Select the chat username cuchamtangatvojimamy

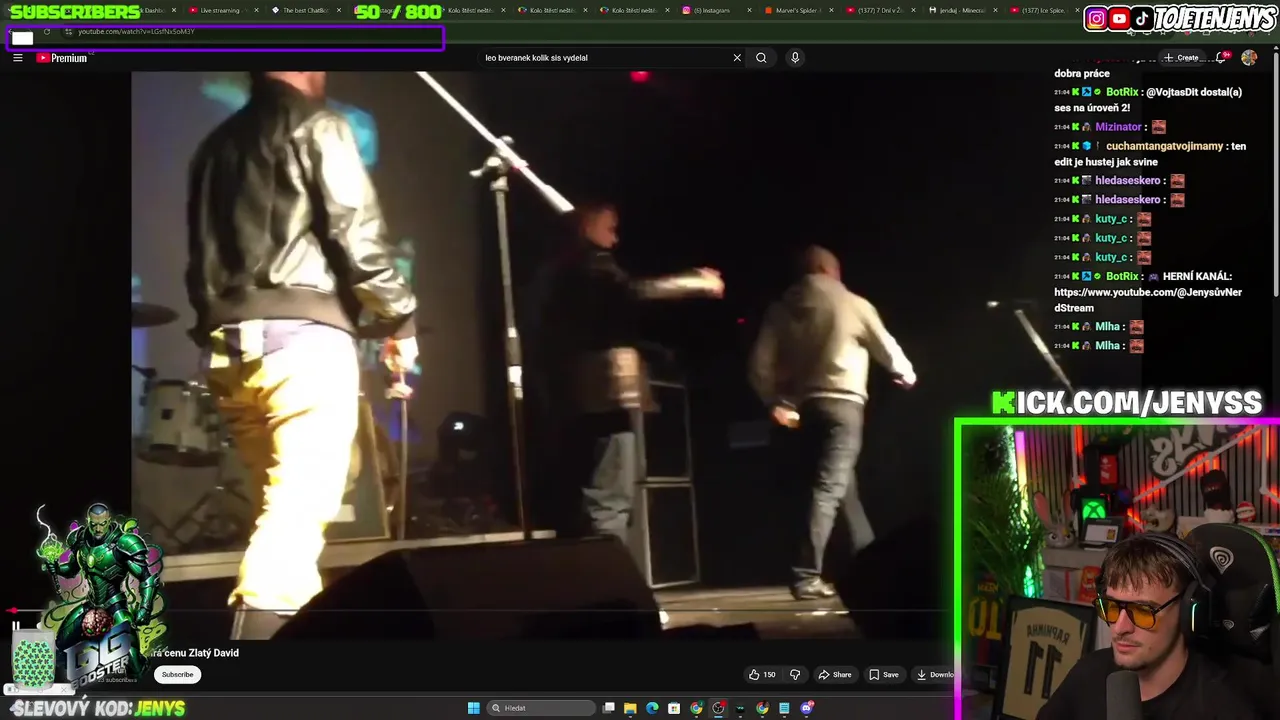tap(1164, 146)
